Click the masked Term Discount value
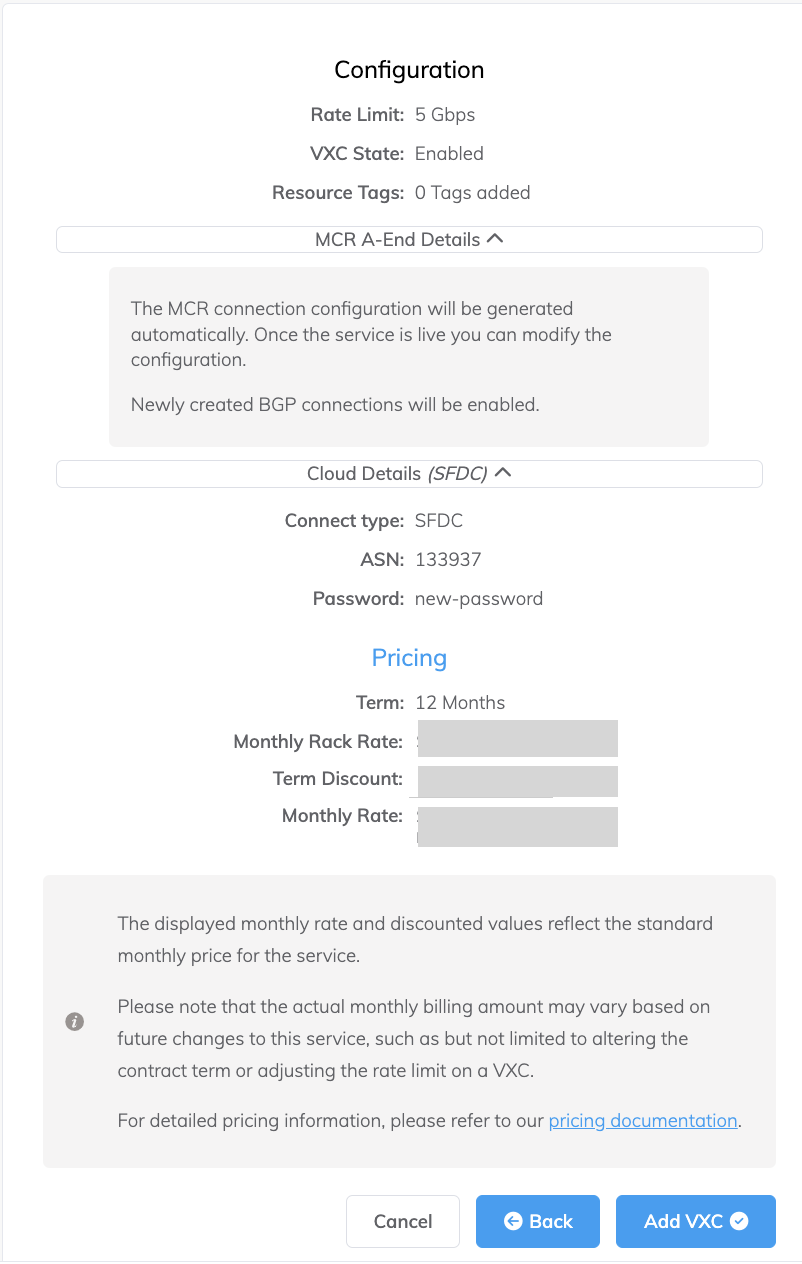 pos(517,781)
